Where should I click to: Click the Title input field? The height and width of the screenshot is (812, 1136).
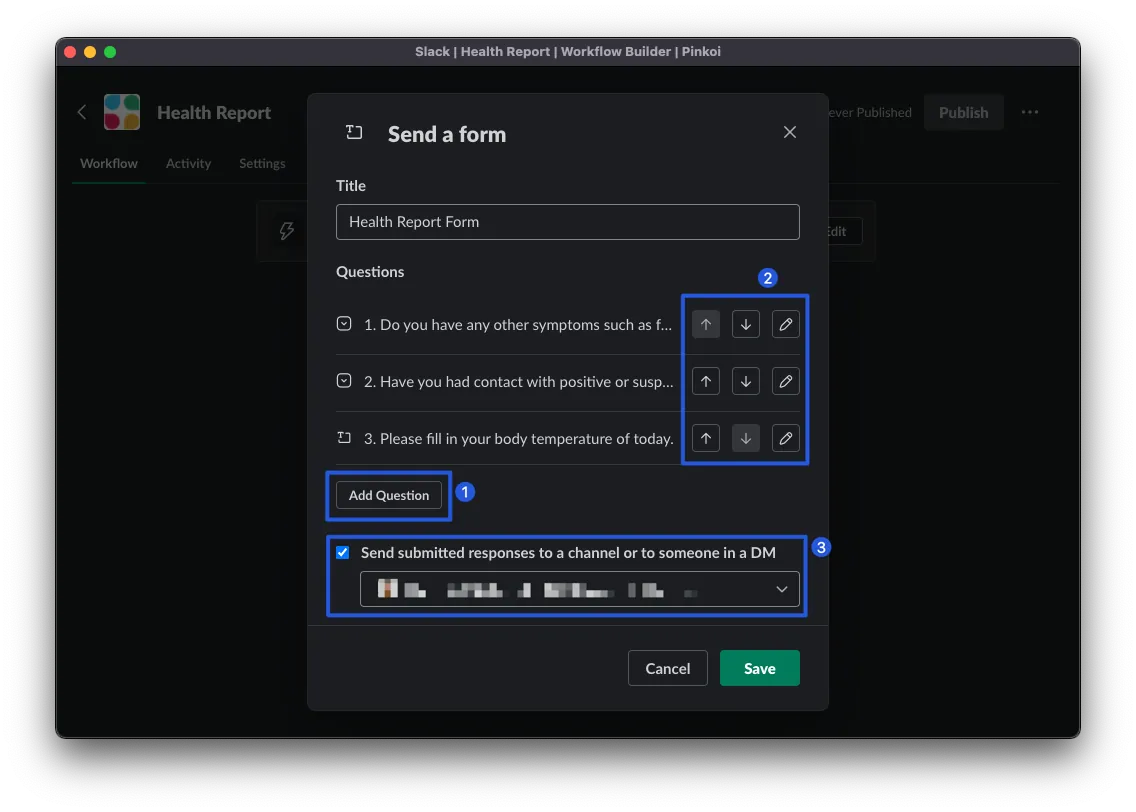point(567,222)
